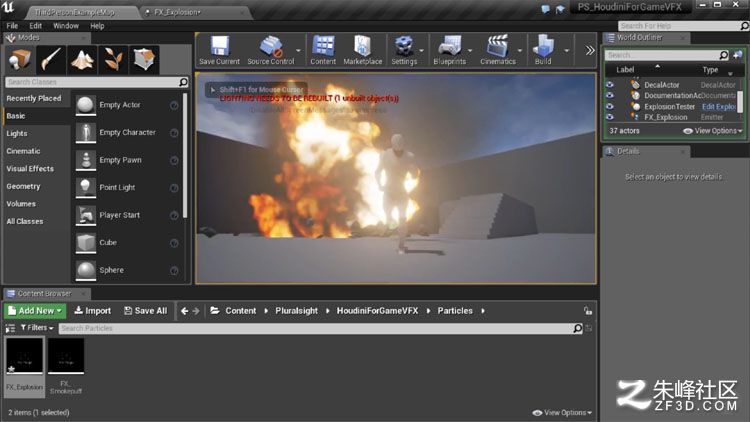
Task: Open the Build options dropdown arrow
Action: [x=566, y=50]
